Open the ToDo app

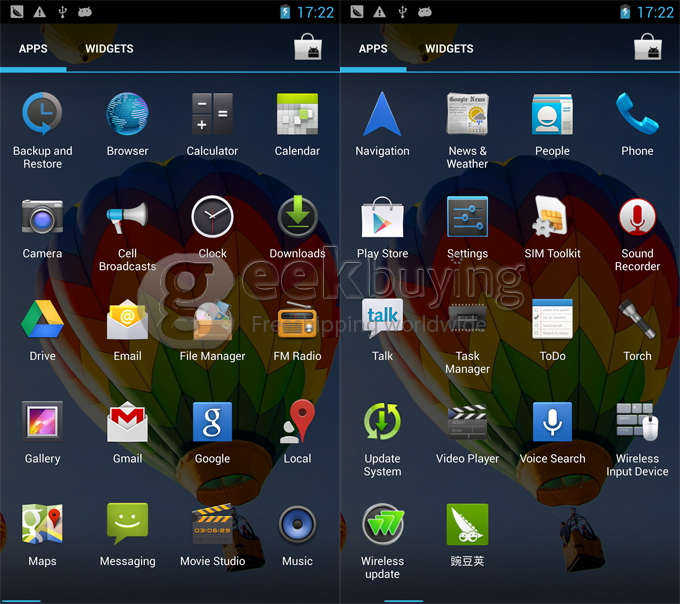coord(552,319)
